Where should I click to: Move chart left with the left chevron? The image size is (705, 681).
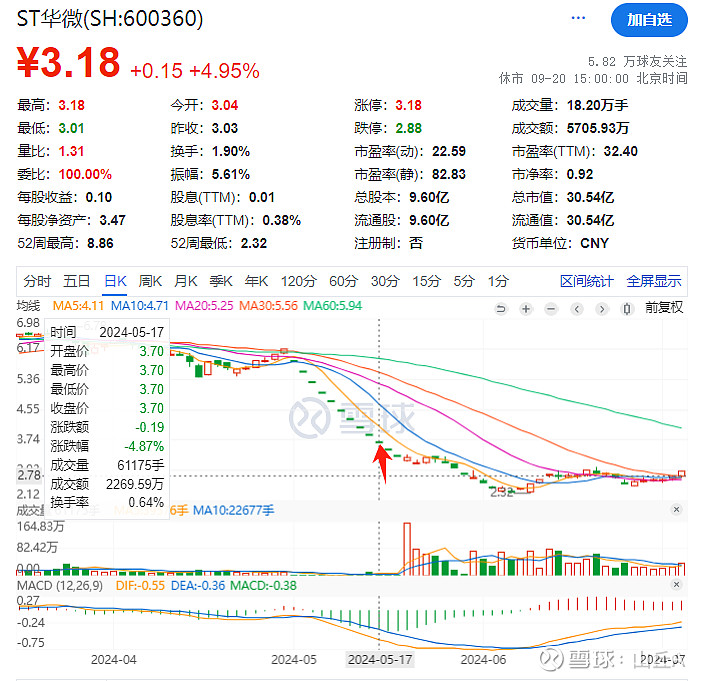pyautogui.click(x=577, y=309)
